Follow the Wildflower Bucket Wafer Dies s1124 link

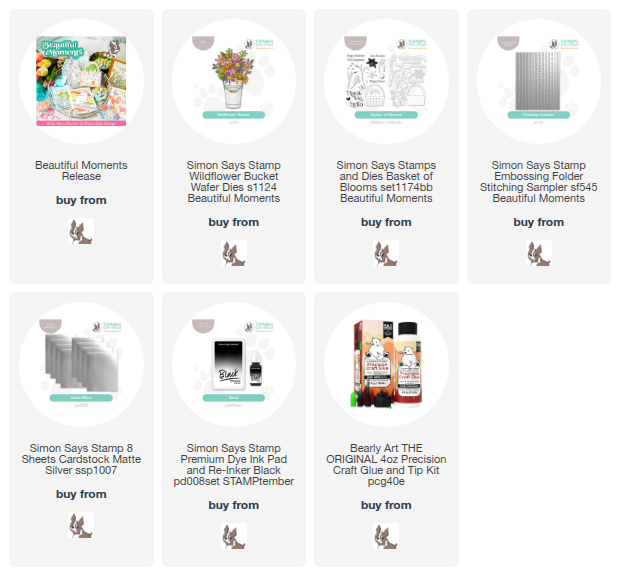click(x=234, y=182)
